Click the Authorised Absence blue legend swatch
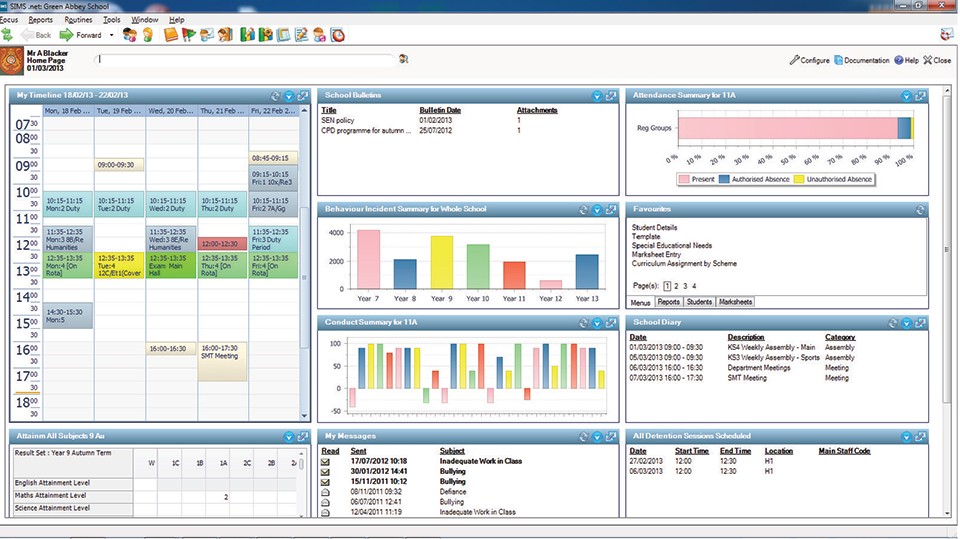Viewport: 960px width, 539px height. [724, 179]
